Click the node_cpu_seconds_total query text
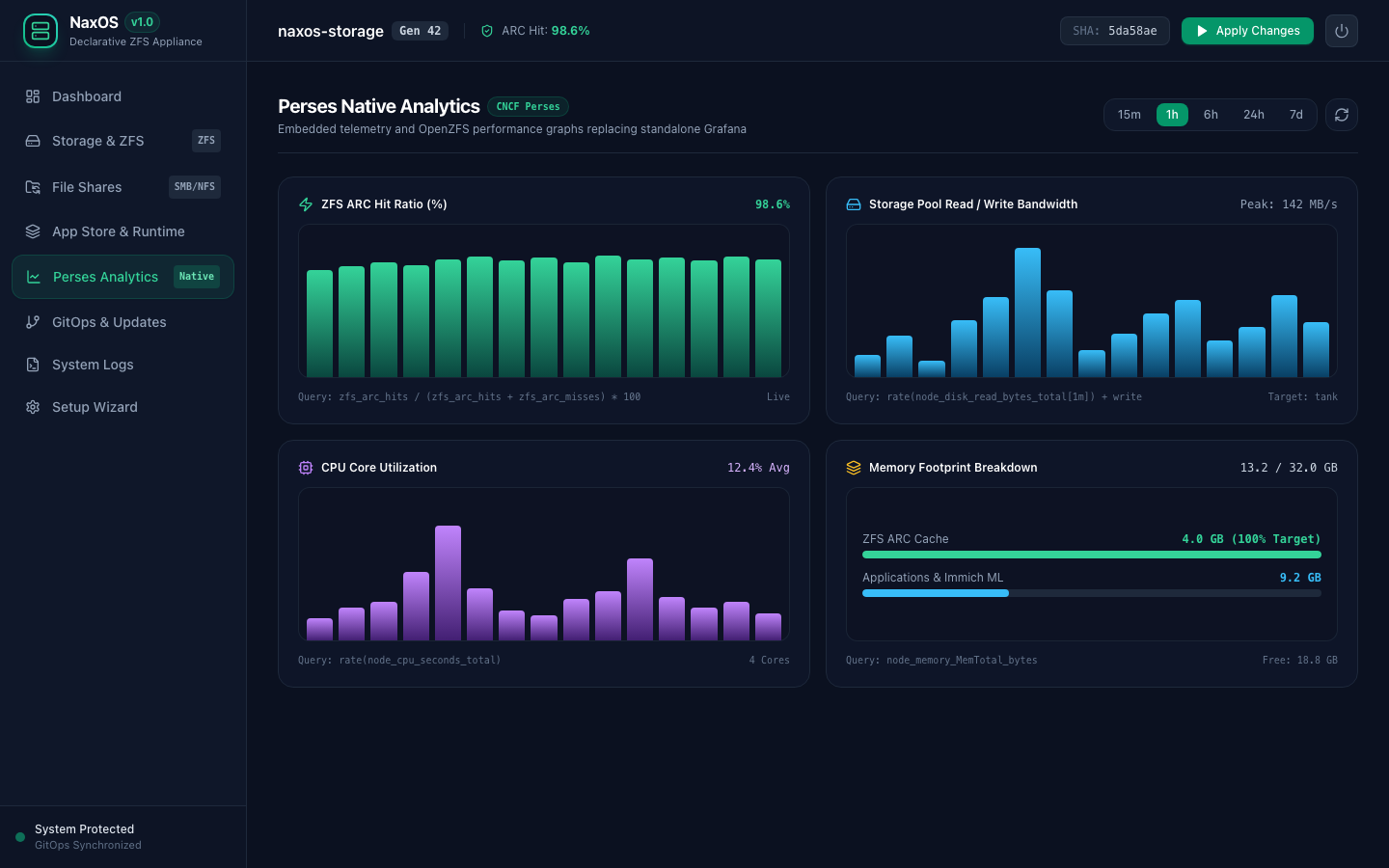The image size is (1389, 868). click(x=399, y=661)
